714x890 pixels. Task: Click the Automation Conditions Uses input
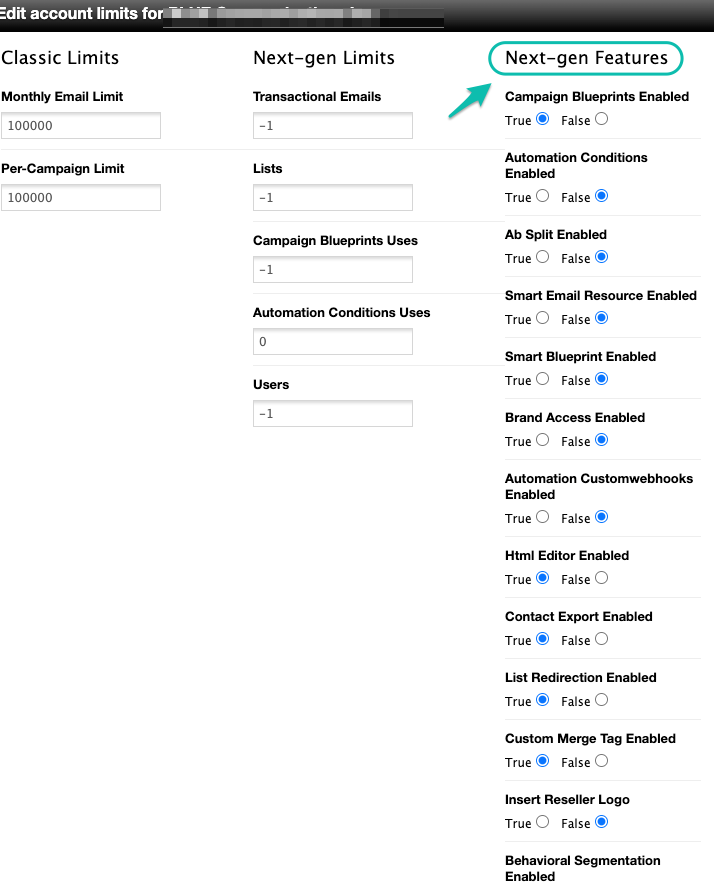tap(333, 342)
